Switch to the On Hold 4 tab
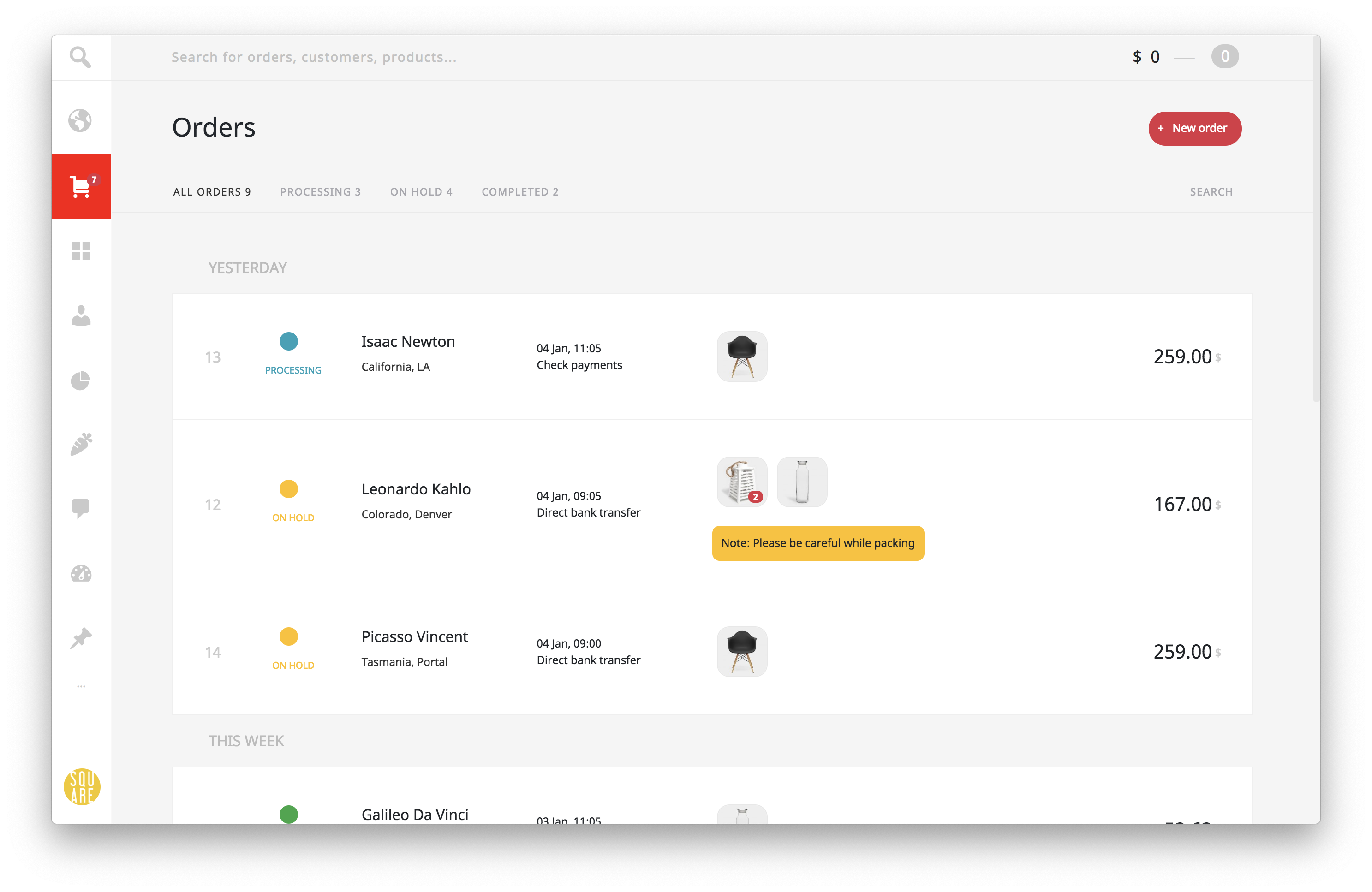This screenshot has height=892, width=1372. click(421, 192)
